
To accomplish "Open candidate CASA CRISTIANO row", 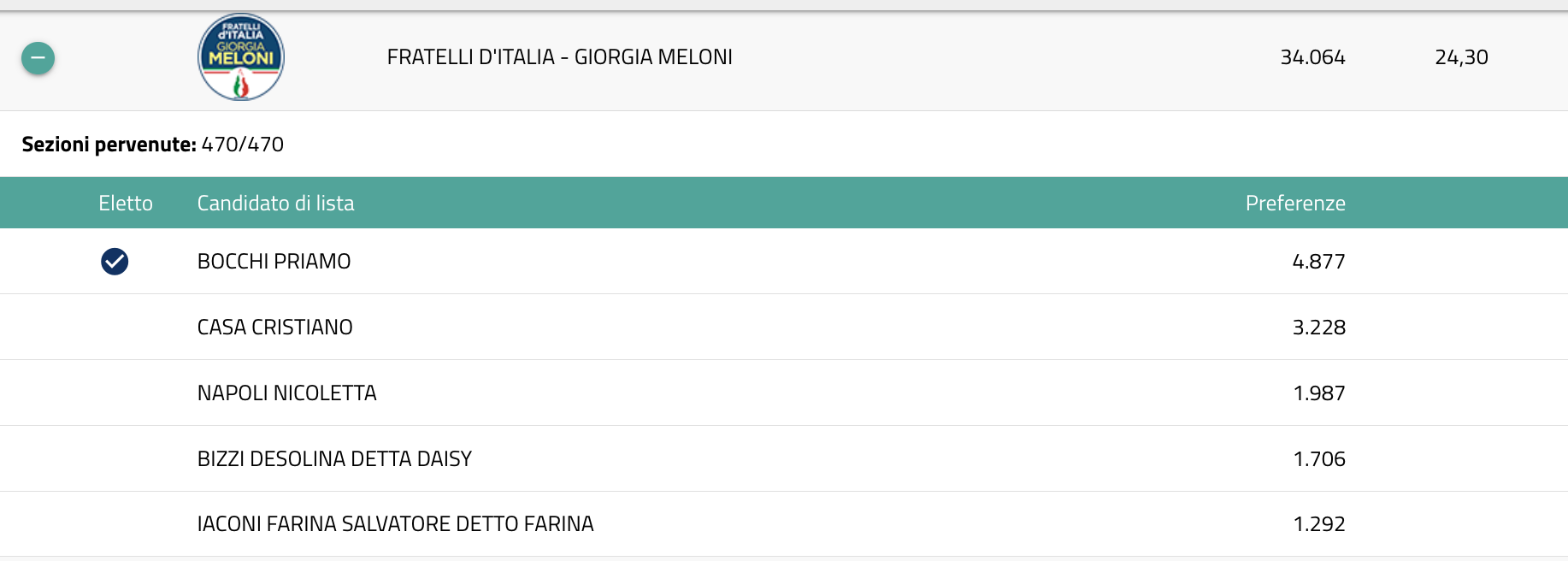I will point(274,328).
